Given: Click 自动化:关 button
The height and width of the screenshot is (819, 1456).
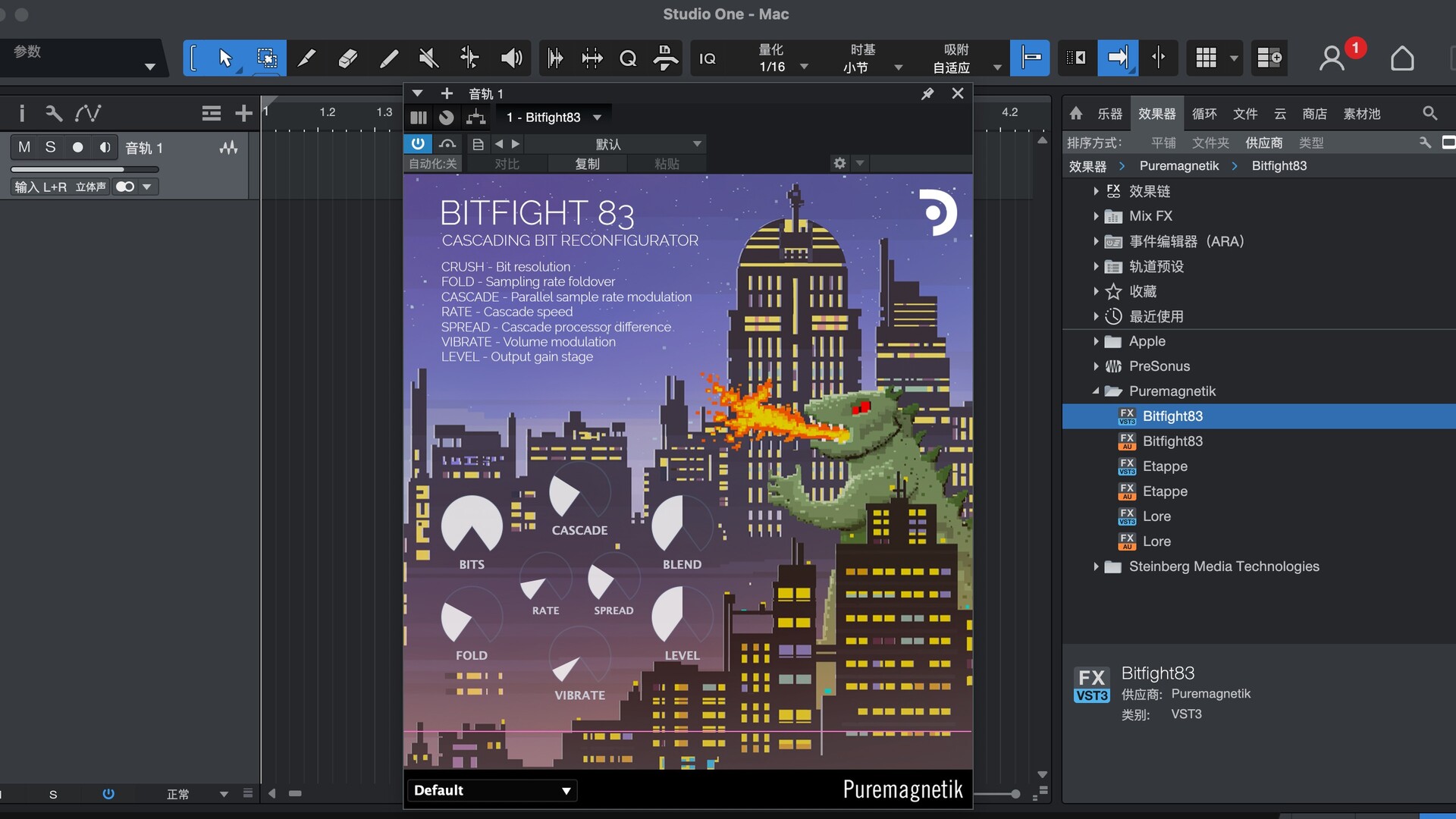Looking at the screenshot, I should (433, 163).
